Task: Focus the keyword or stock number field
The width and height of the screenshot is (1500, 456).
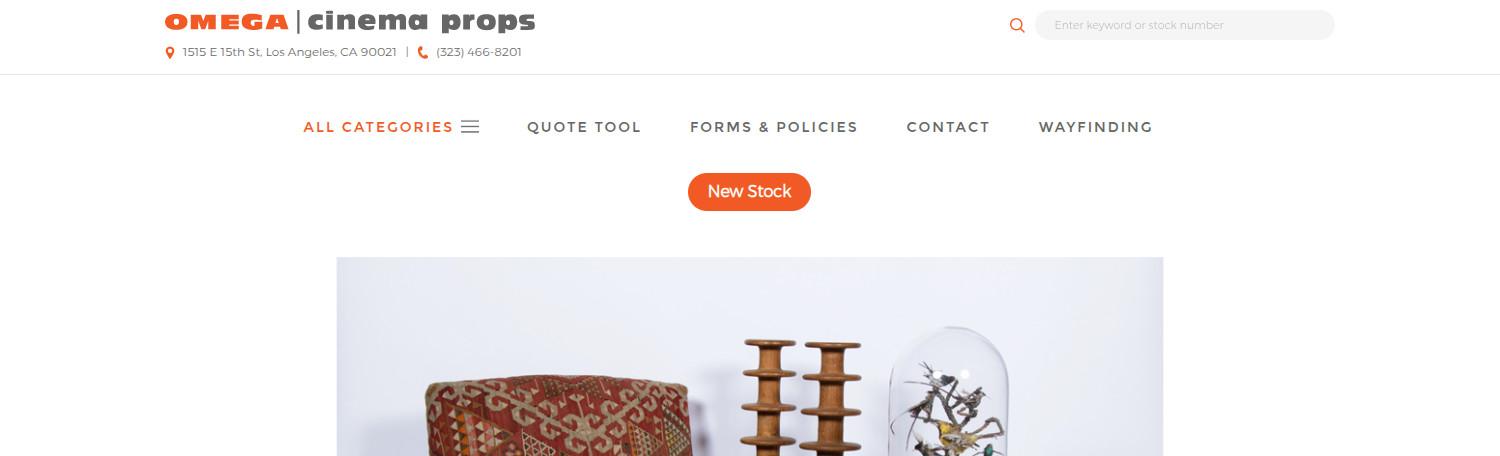Action: pyautogui.click(x=1184, y=25)
